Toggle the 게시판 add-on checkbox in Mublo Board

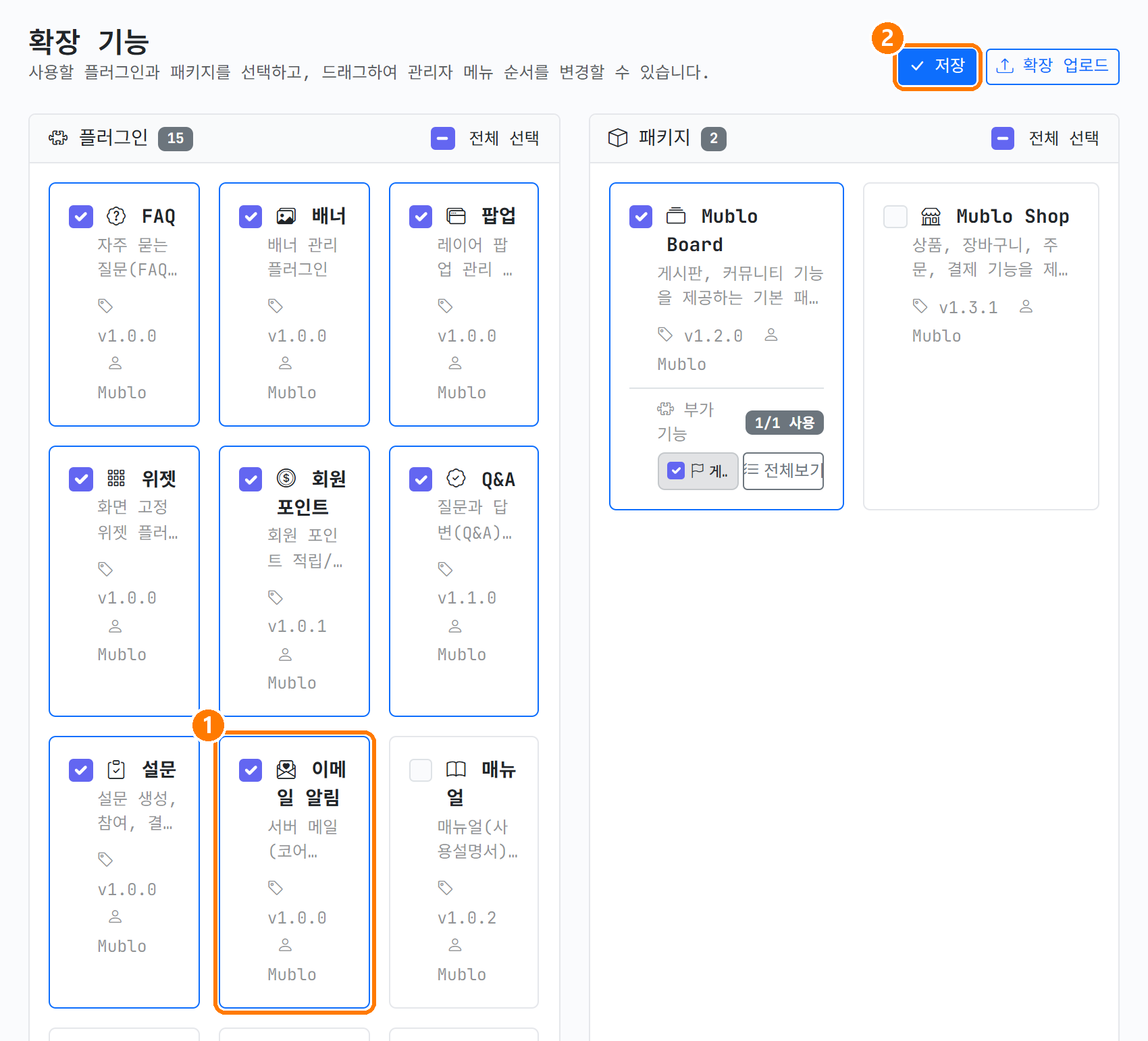pos(676,471)
